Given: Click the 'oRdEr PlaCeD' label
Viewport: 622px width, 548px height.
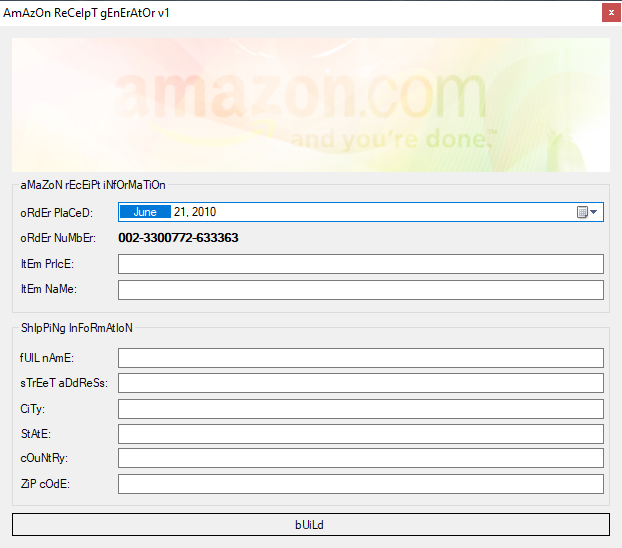Looking at the screenshot, I should click(56, 213).
